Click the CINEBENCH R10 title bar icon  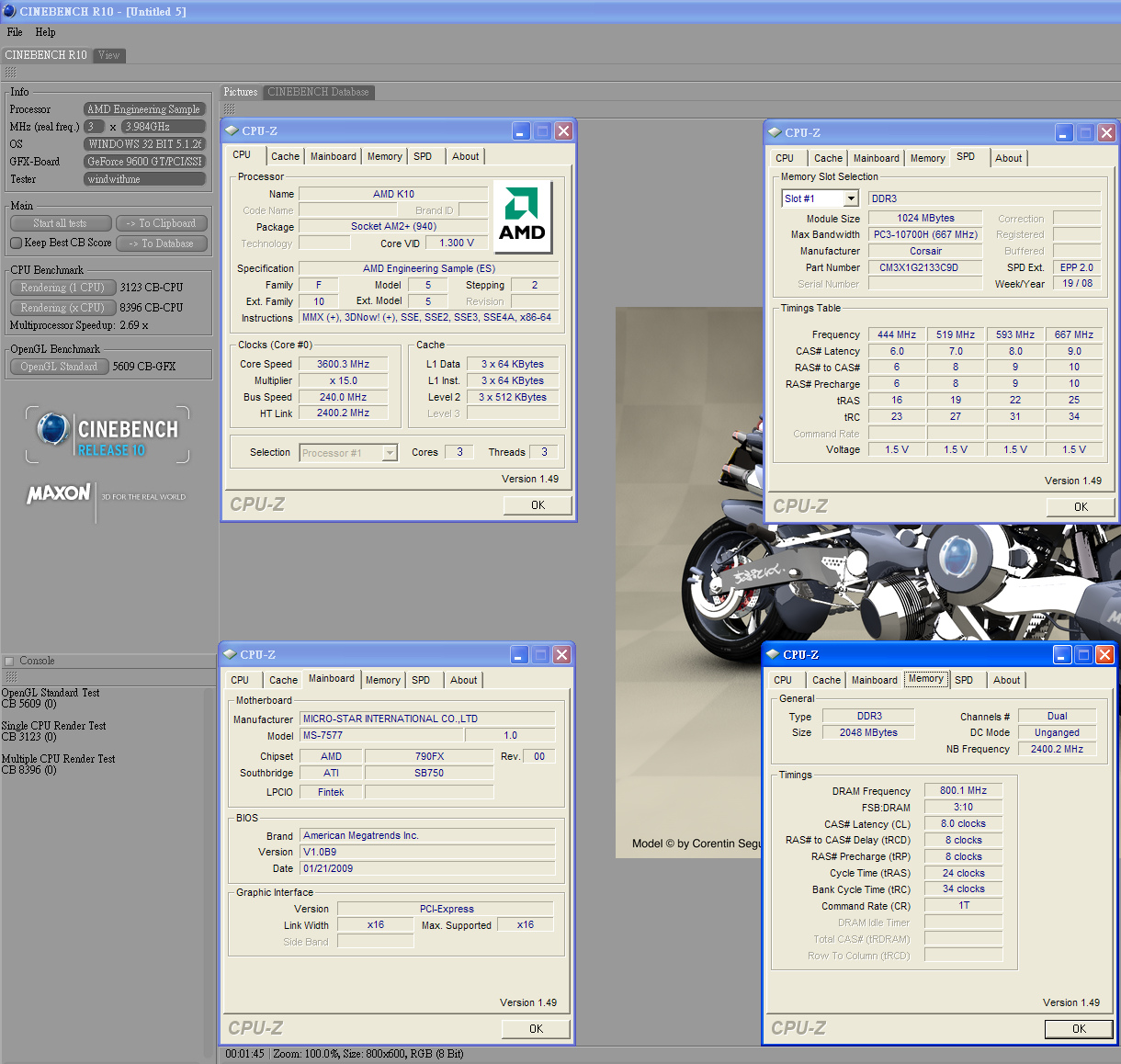[x=9, y=11]
